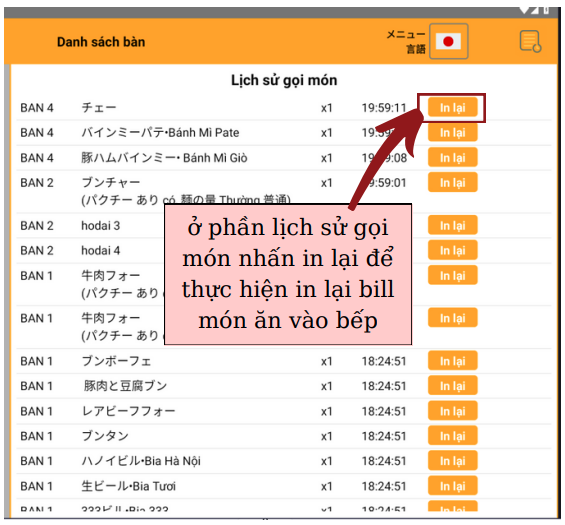Reprint the hodai 3 order
The width and height of the screenshot is (565, 525).
click(453, 225)
